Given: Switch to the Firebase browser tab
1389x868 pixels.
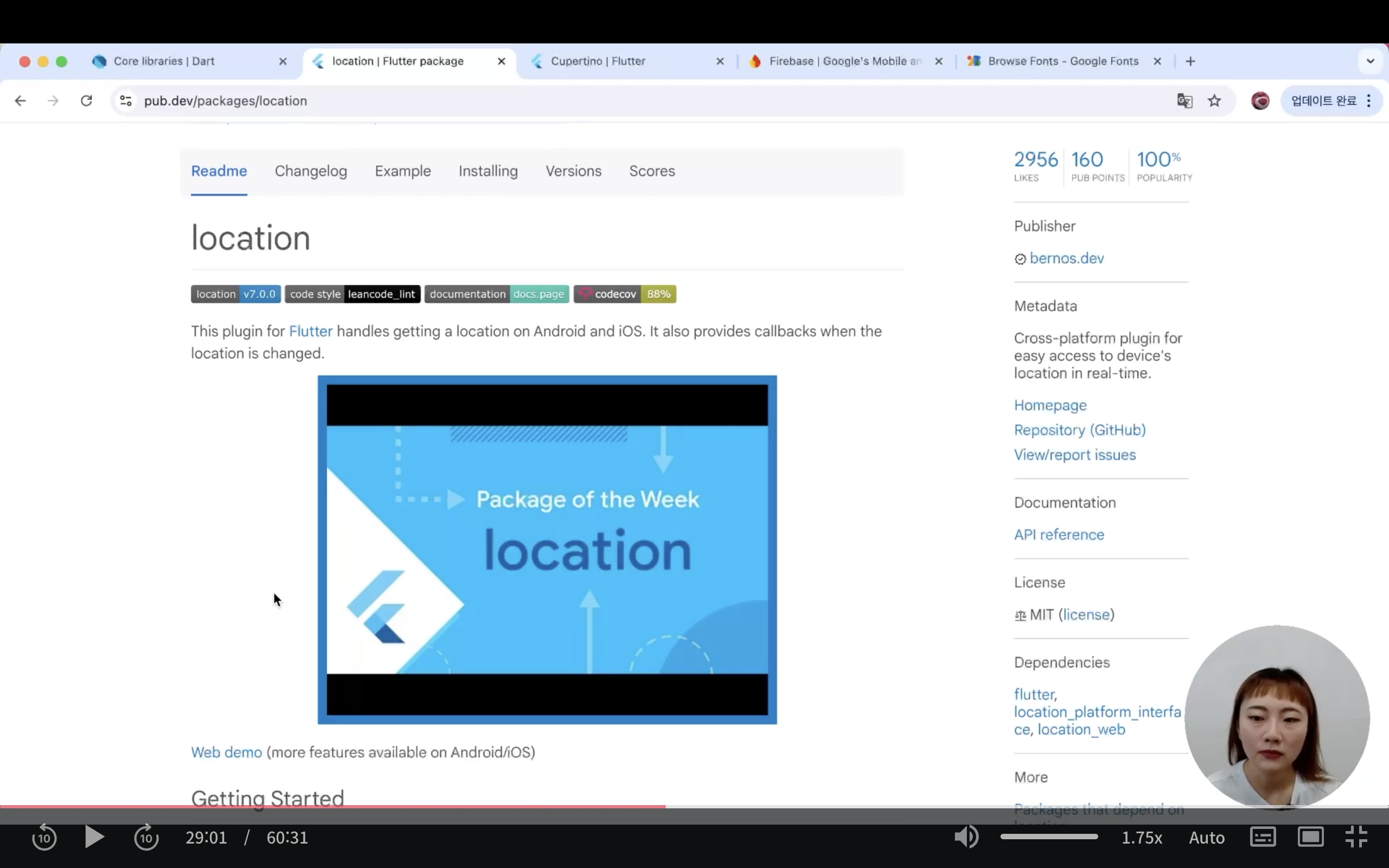Looking at the screenshot, I should 845,61.
